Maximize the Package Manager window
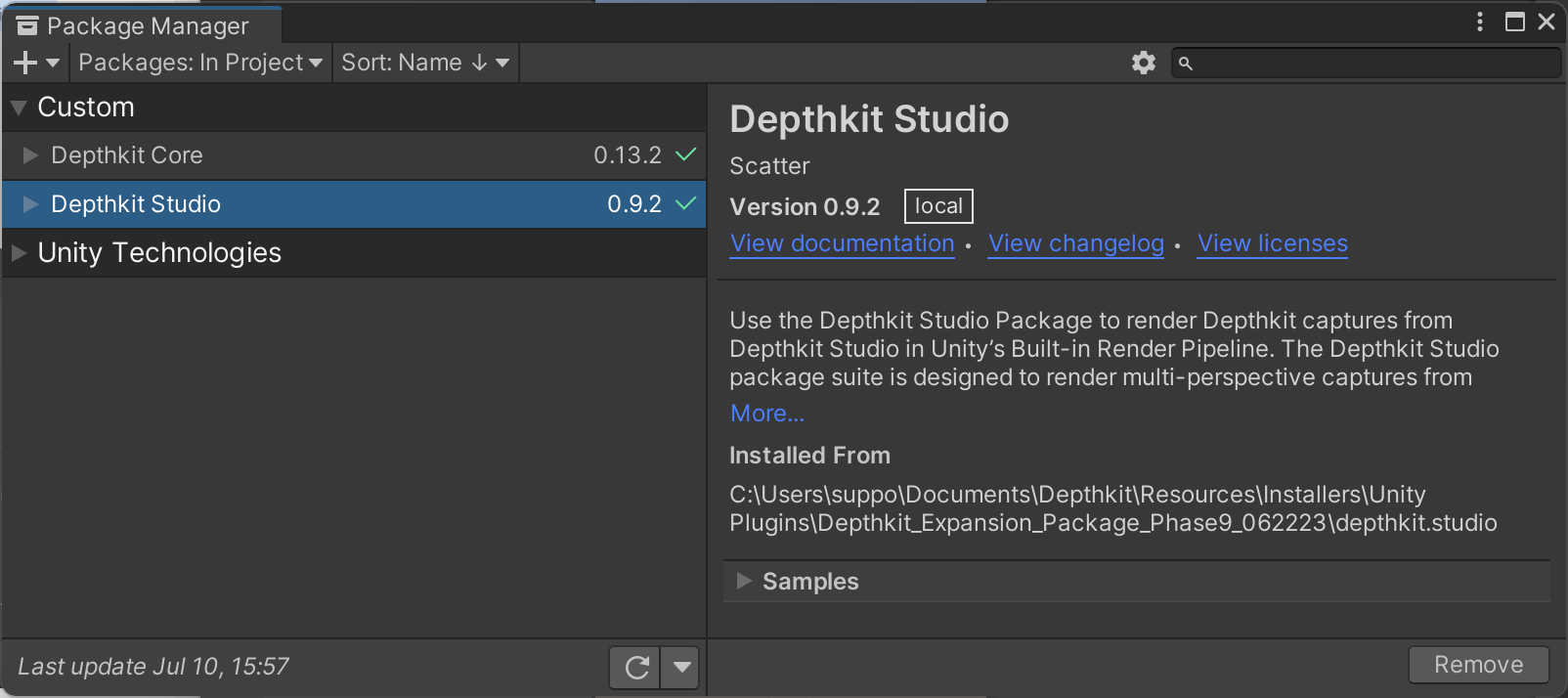1568x698 pixels. 1514,22
